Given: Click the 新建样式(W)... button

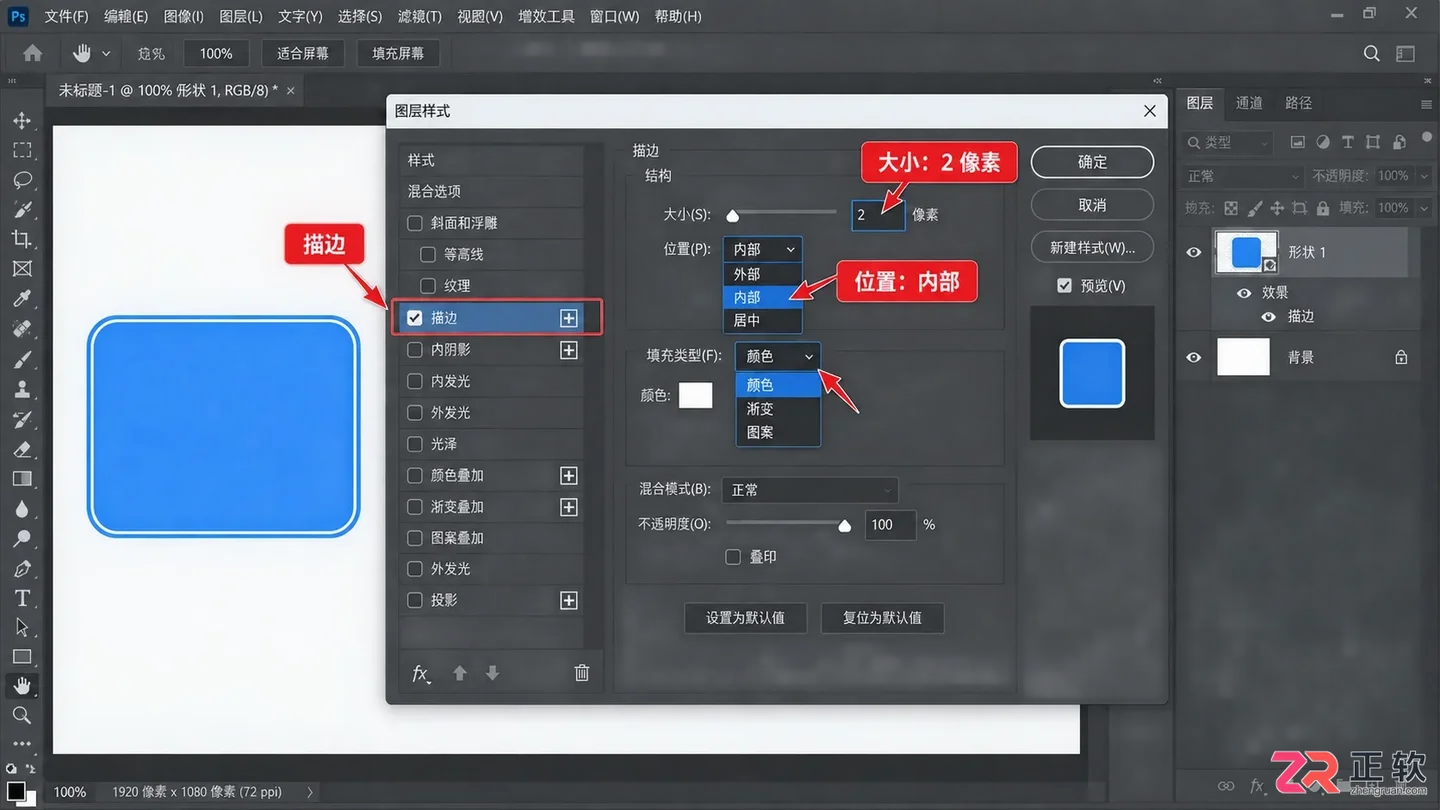Looking at the screenshot, I should pos(1092,248).
